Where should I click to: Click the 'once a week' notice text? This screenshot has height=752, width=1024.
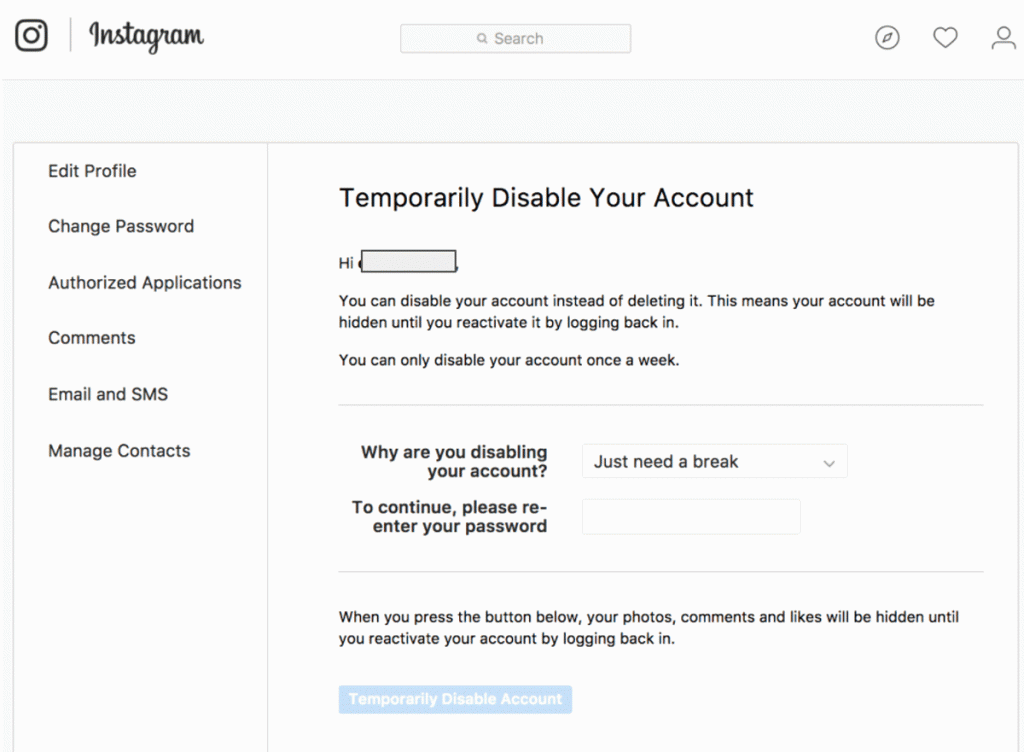coord(509,360)
